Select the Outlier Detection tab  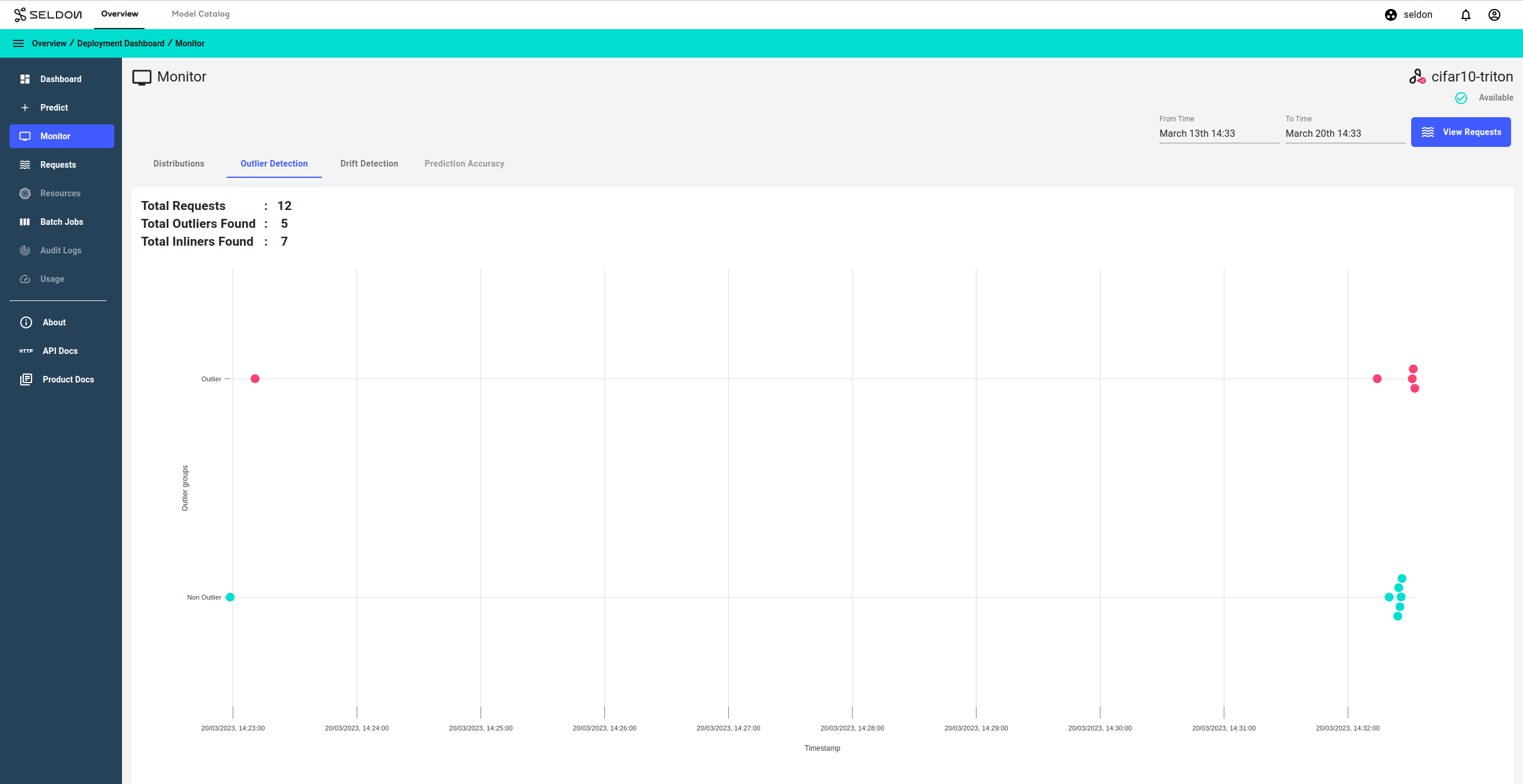pyautogui.click(x=274, y=164)
